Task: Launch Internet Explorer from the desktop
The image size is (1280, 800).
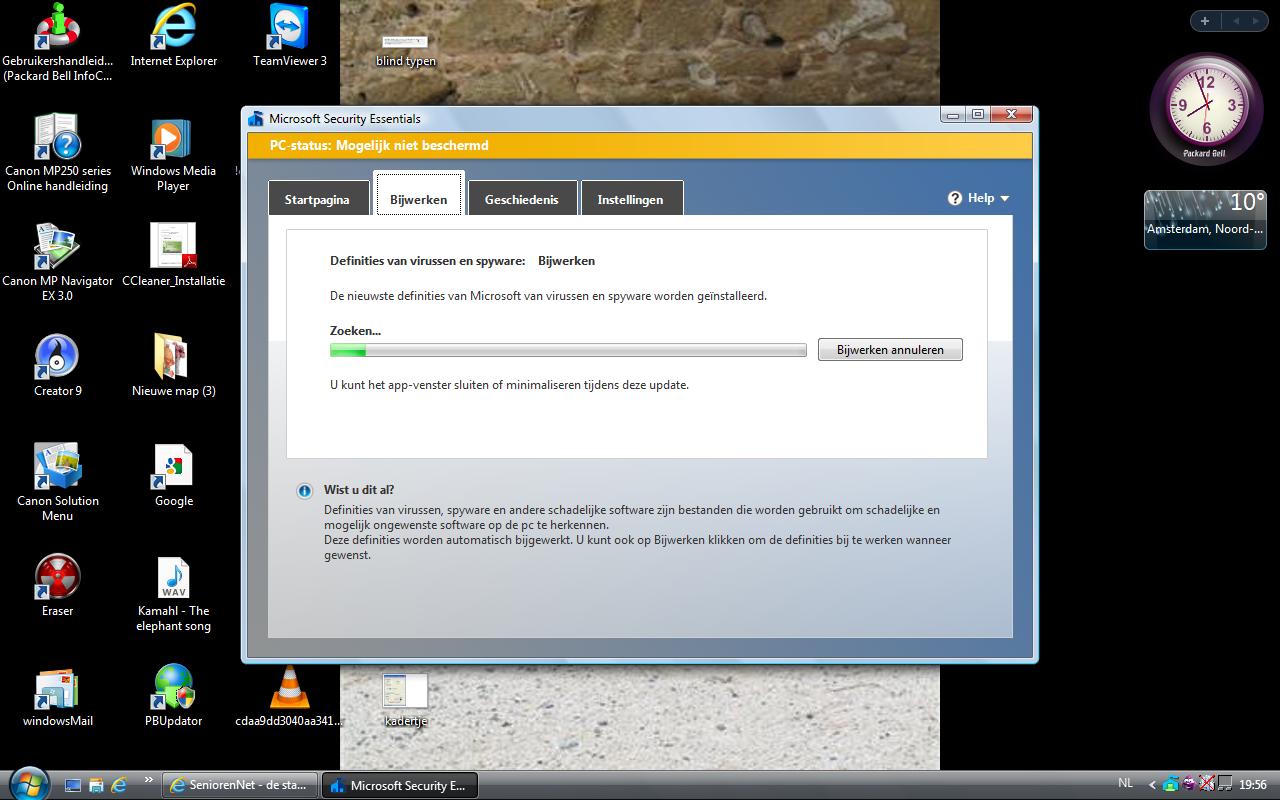Action: pyautogui.click(x=173, y=36)
